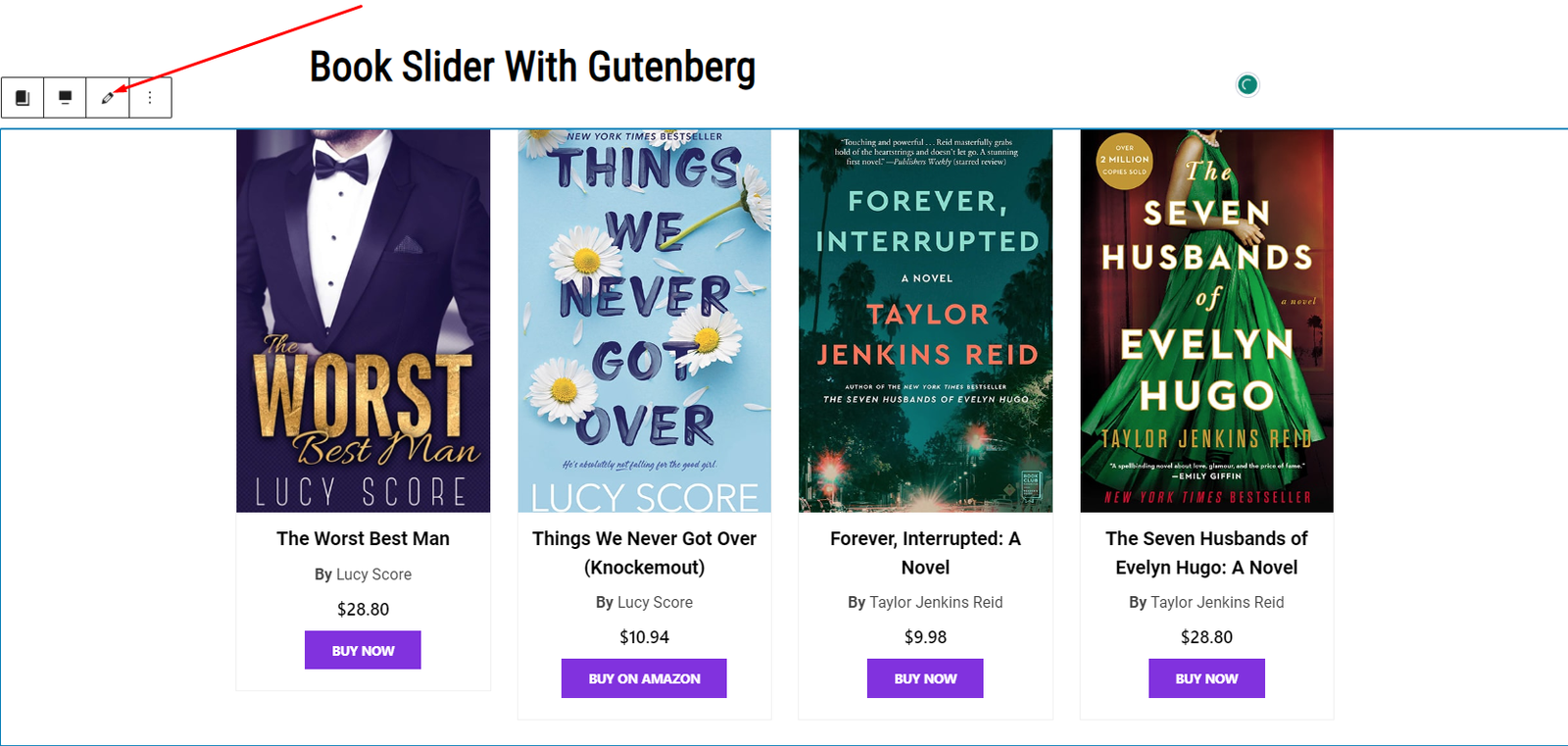Screen dimensions: 1568x746
Task: Click the Buy On Amazon button
Action: click(644, 678)
